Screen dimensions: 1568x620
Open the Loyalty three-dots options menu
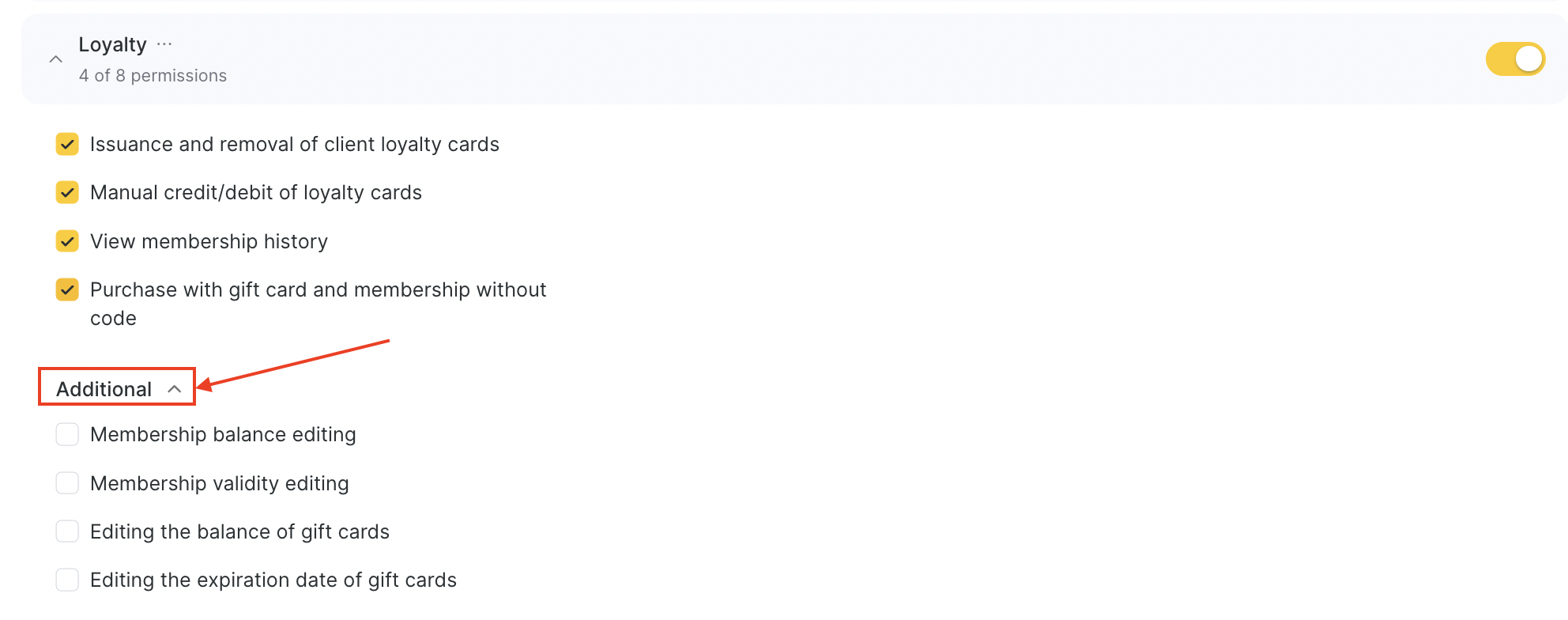tap(164, 44)
